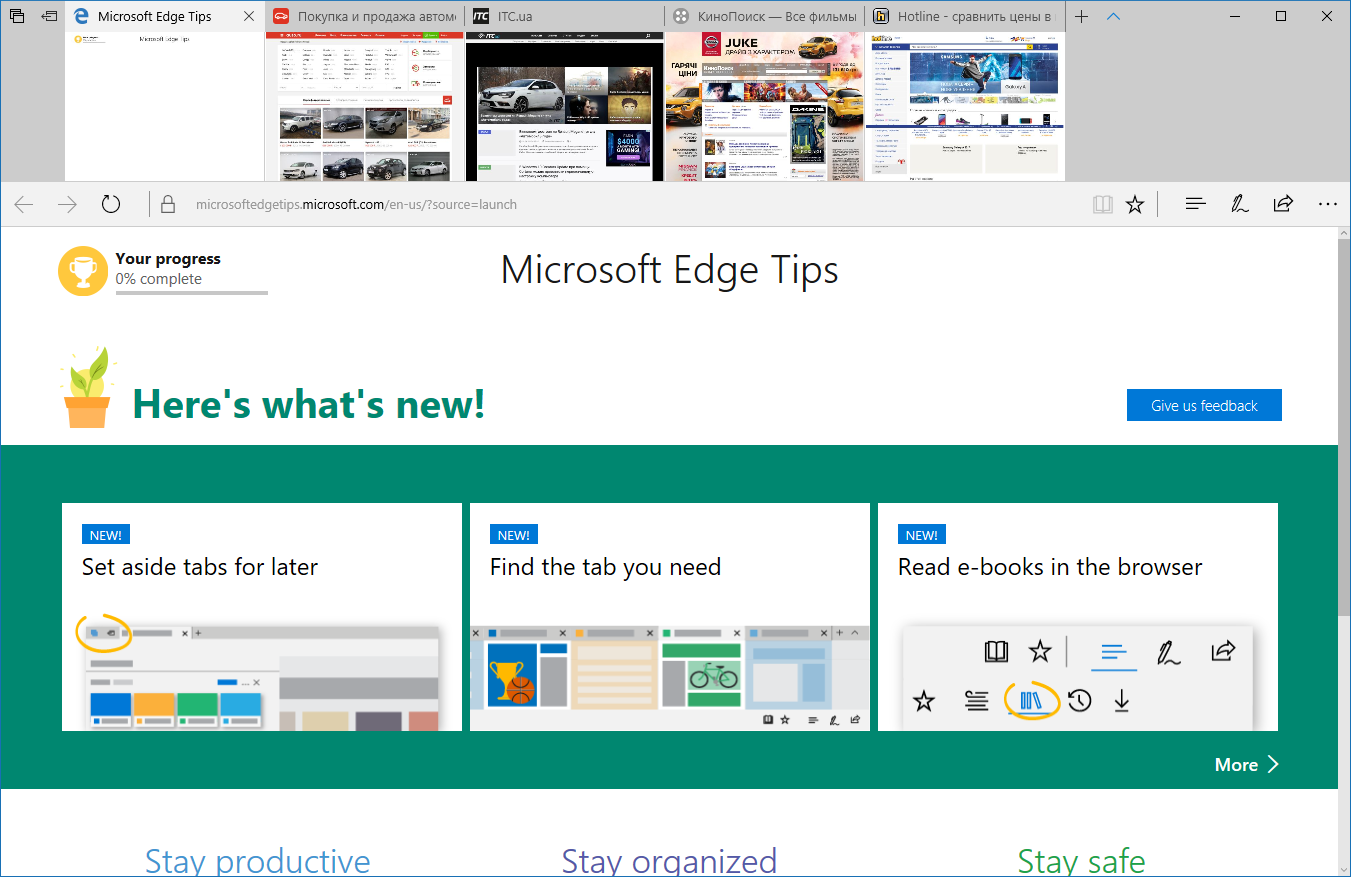The width and height of the screenshot is (1351, 877).
Task: Open the tabs you've set aside icon
Action: 16,17
